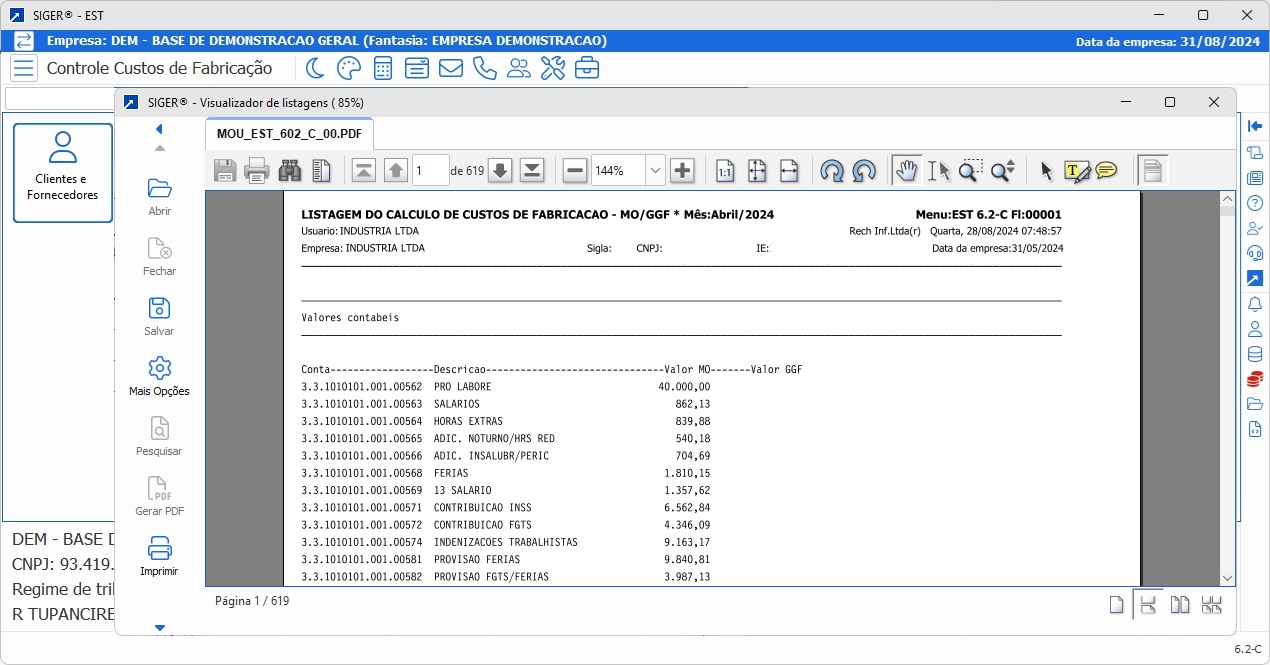Select the Hand tool in the PDF toolbar
The height and width of the screenshot is (665, 1270).
[906, 170]
